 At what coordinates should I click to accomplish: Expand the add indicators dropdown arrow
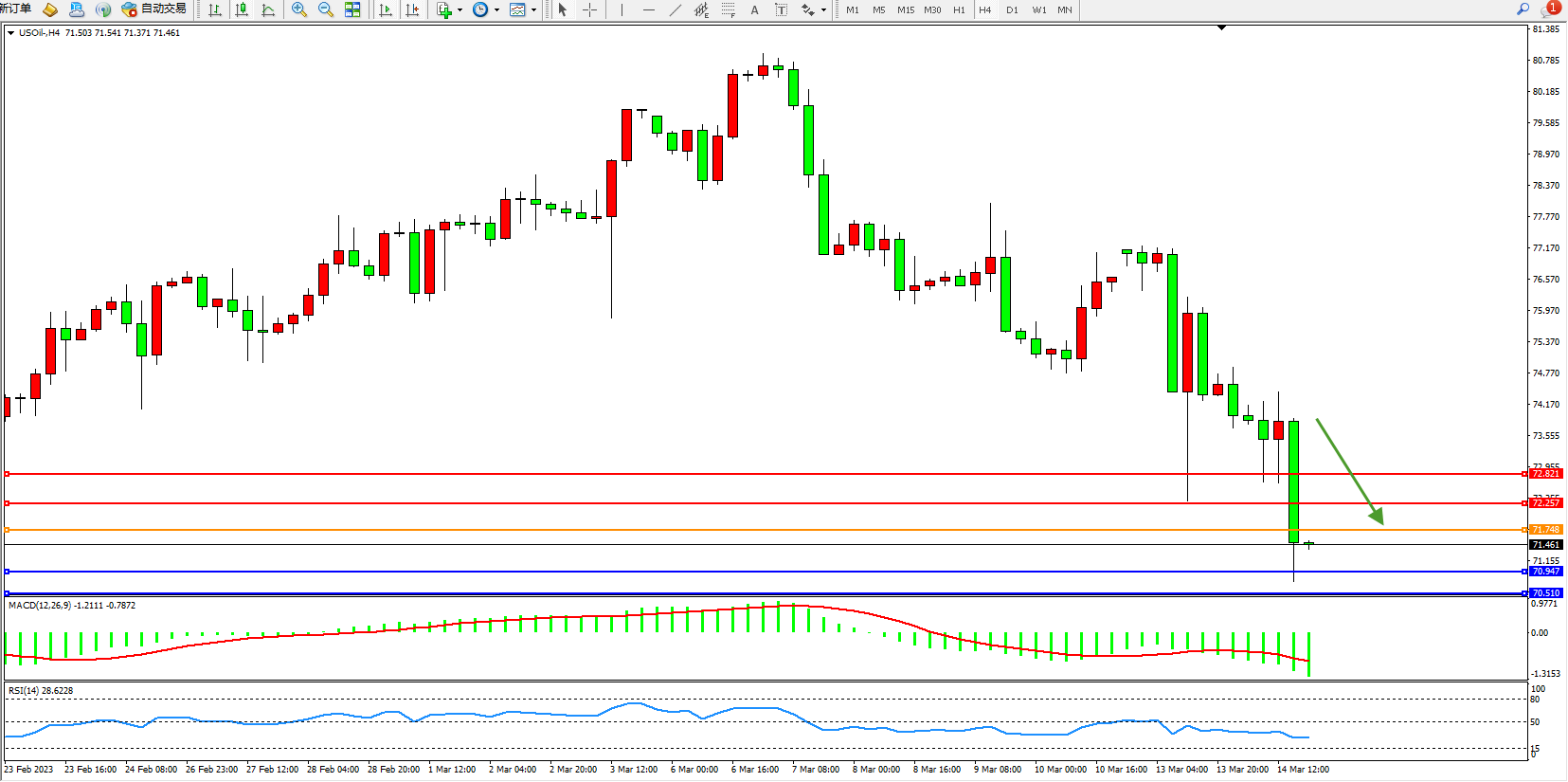point(460,9)
